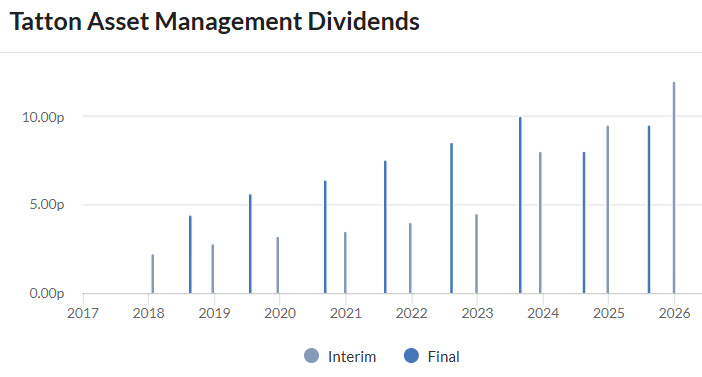Click the 2025 x-axis label
702x377 pixels.
click(609, 313)
